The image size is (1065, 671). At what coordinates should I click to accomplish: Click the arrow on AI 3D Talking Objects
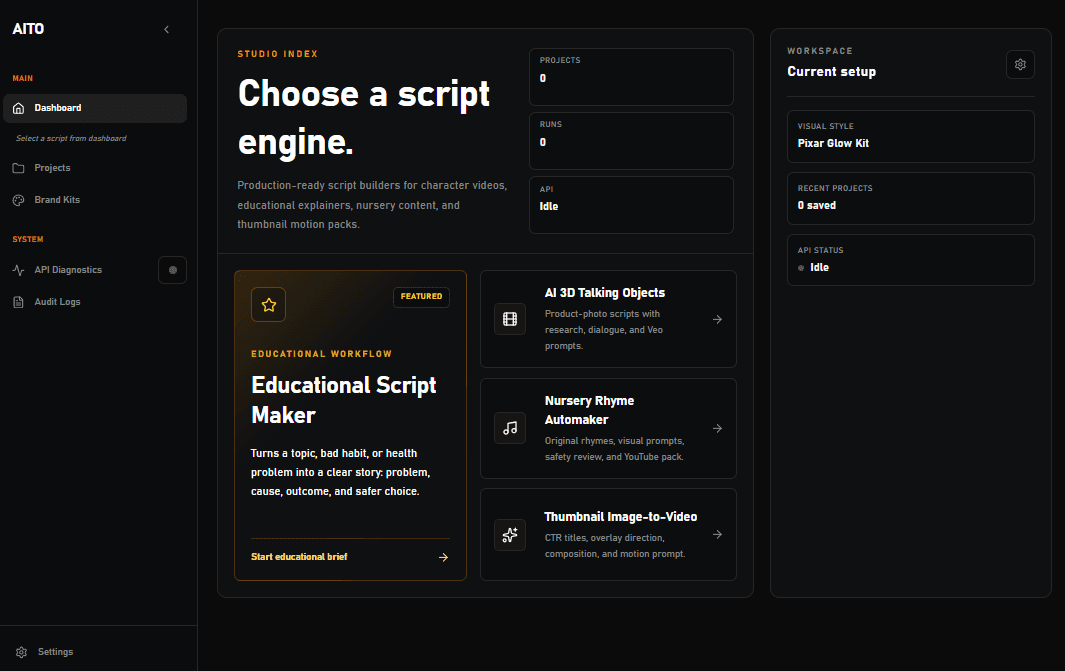(717, 319)
